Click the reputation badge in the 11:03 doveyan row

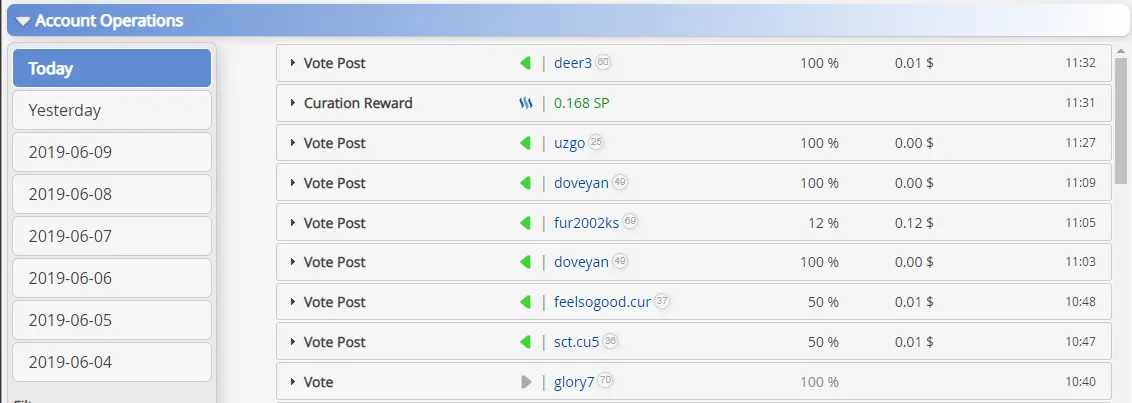point(619,261)
